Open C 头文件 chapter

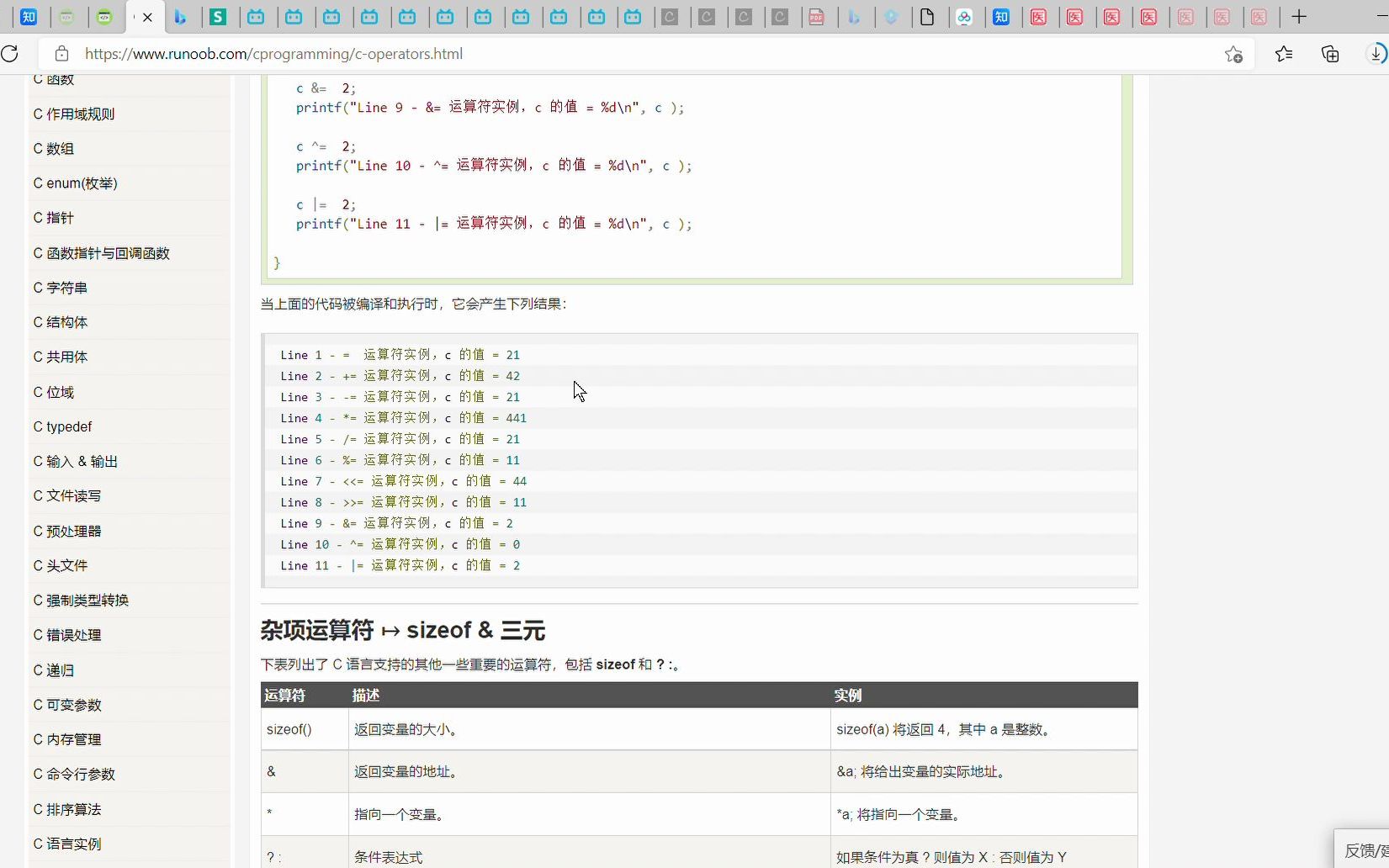(x=61, y=566)
